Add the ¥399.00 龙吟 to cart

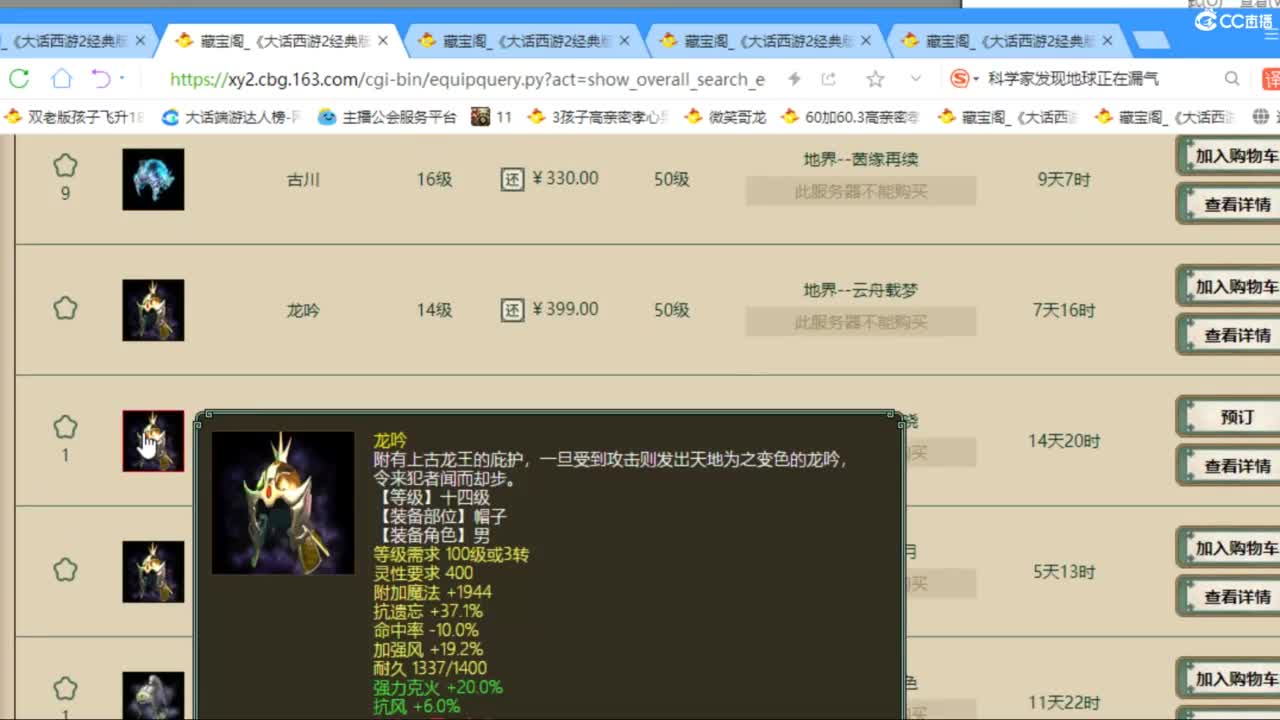pos(1230,287)
